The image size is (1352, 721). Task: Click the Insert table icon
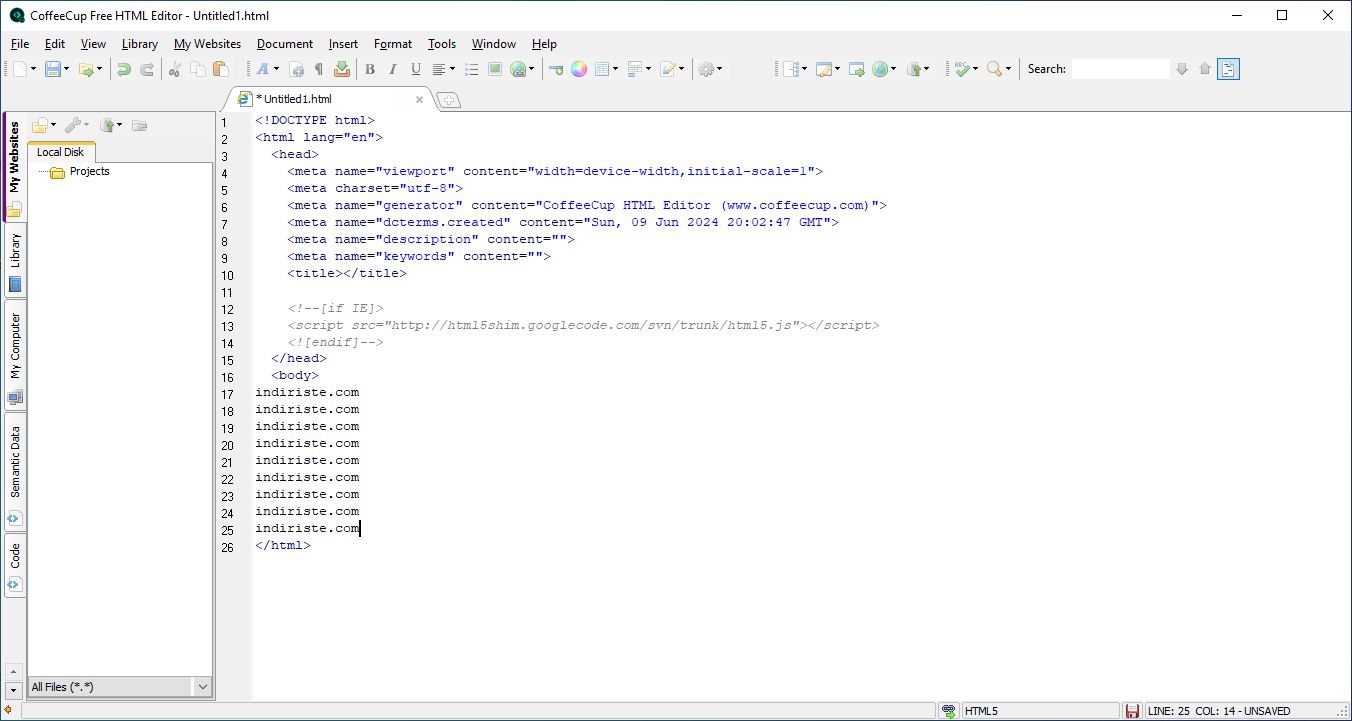602,69
